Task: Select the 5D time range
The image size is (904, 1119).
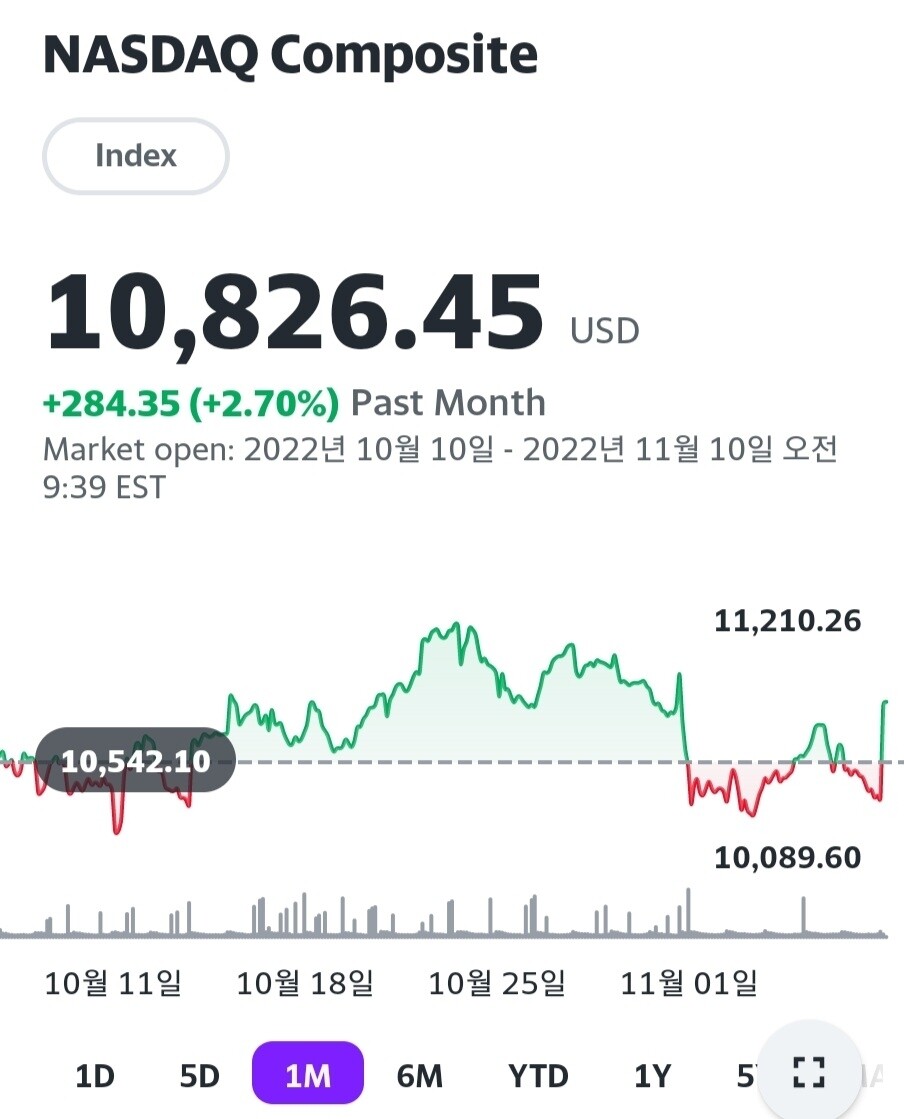Action: [x=199, y=1076]
